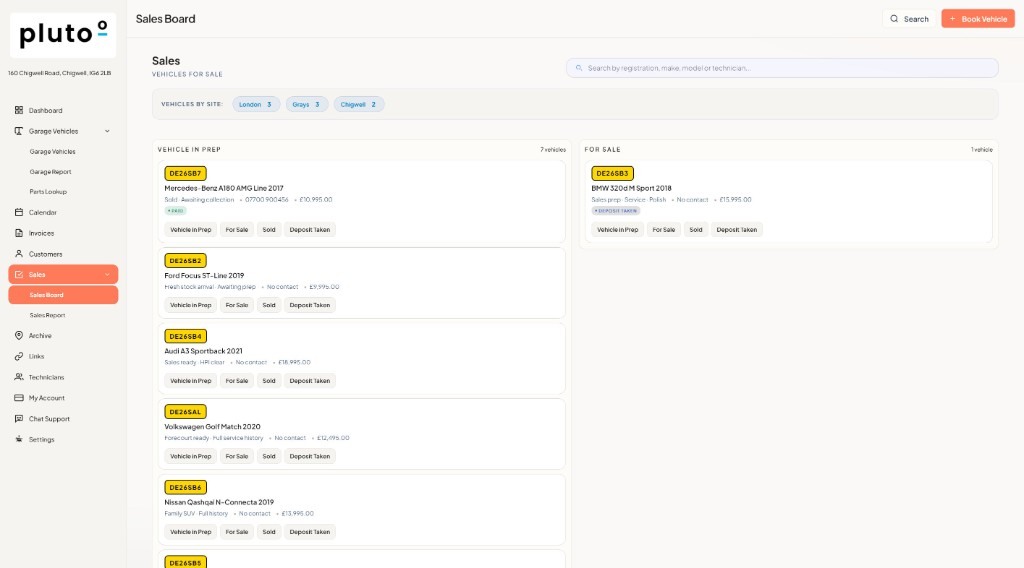This screenshot has width=1024, height=568.
Task: Click the plus icon on Book Vehicle
Action: [x=952, y=19]
